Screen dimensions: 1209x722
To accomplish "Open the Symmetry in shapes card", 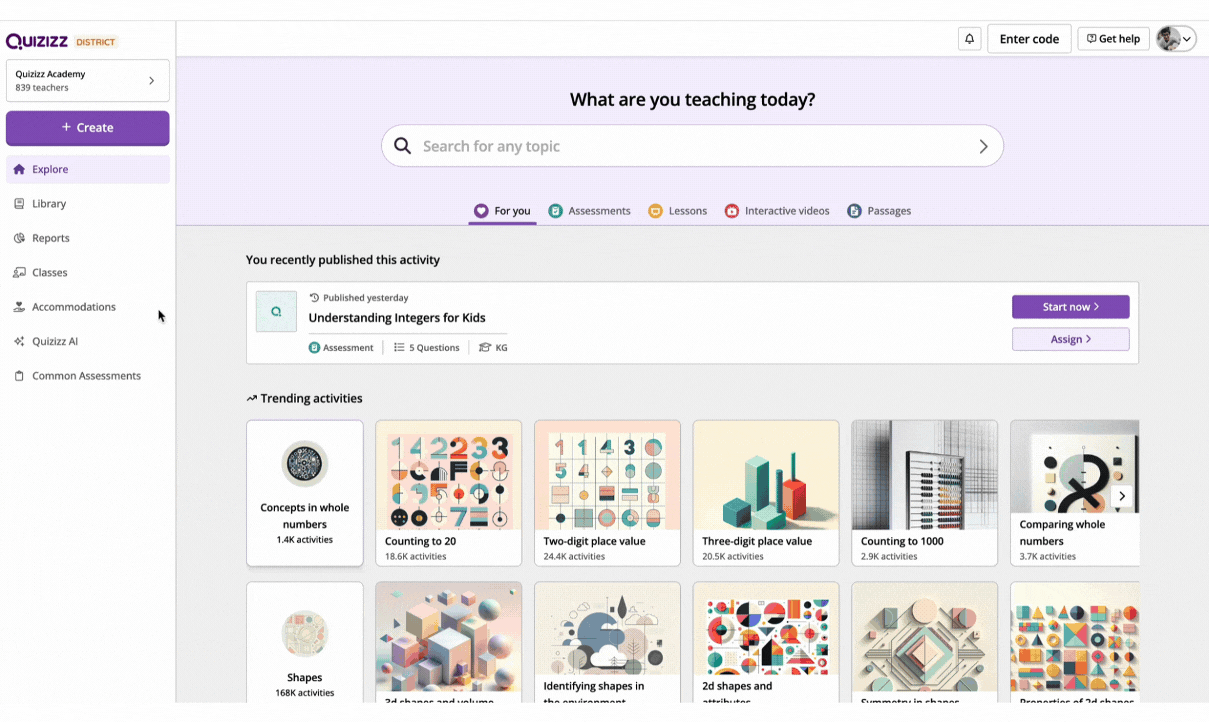I will (925, 642).
